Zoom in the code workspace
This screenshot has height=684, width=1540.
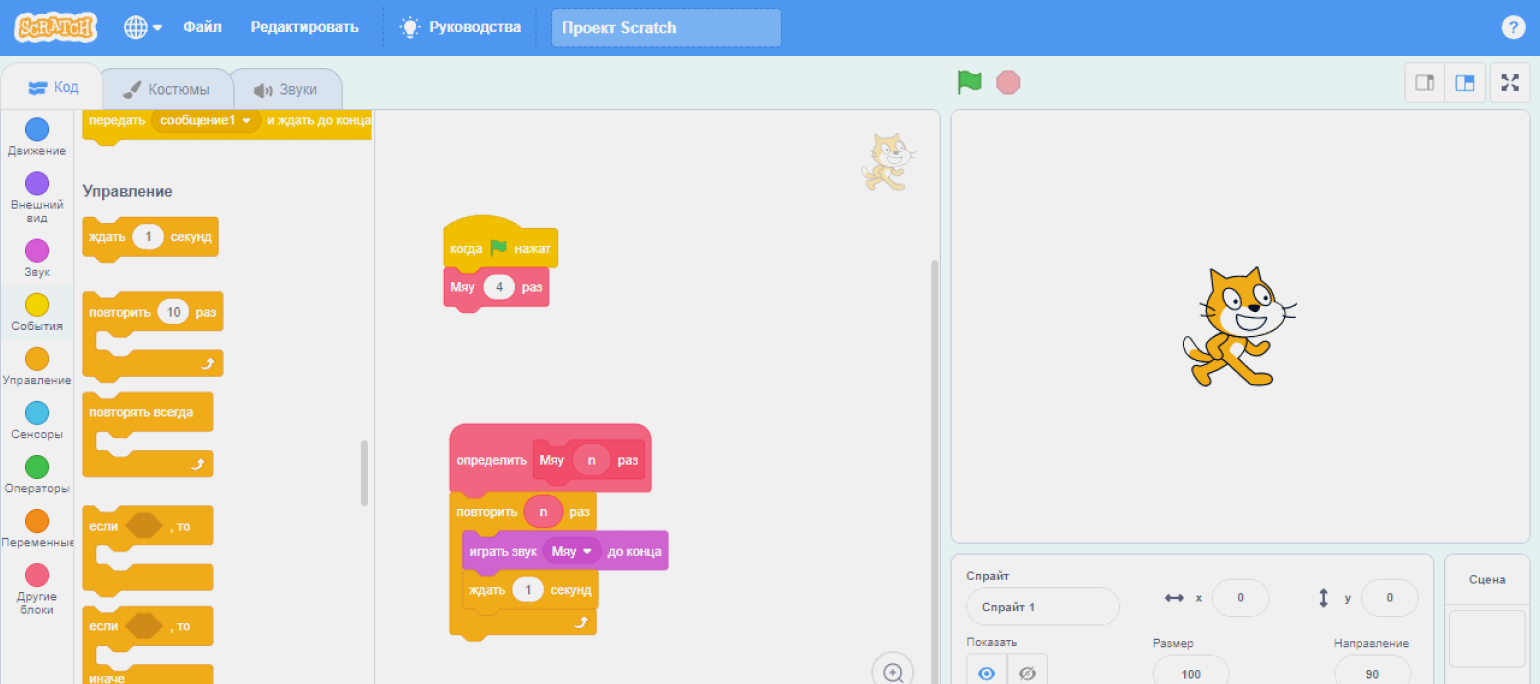(x=893, y=671)
